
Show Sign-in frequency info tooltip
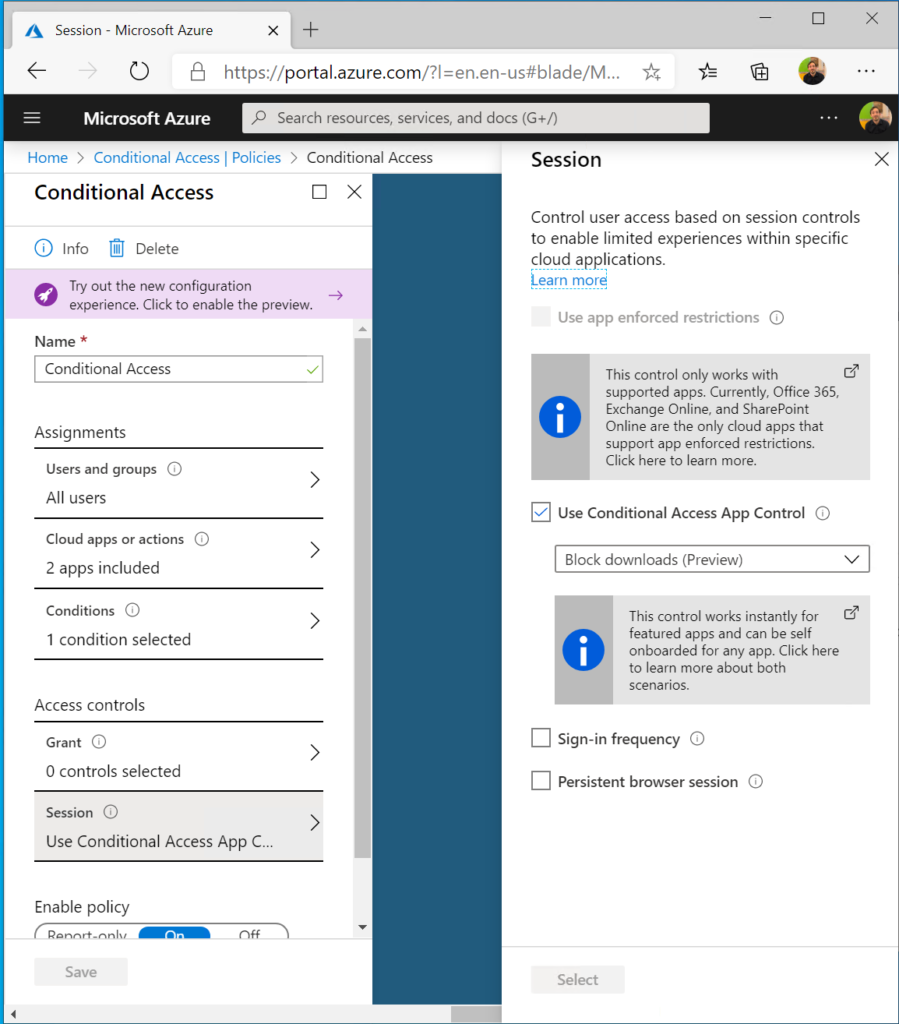[x=697, y=739]
